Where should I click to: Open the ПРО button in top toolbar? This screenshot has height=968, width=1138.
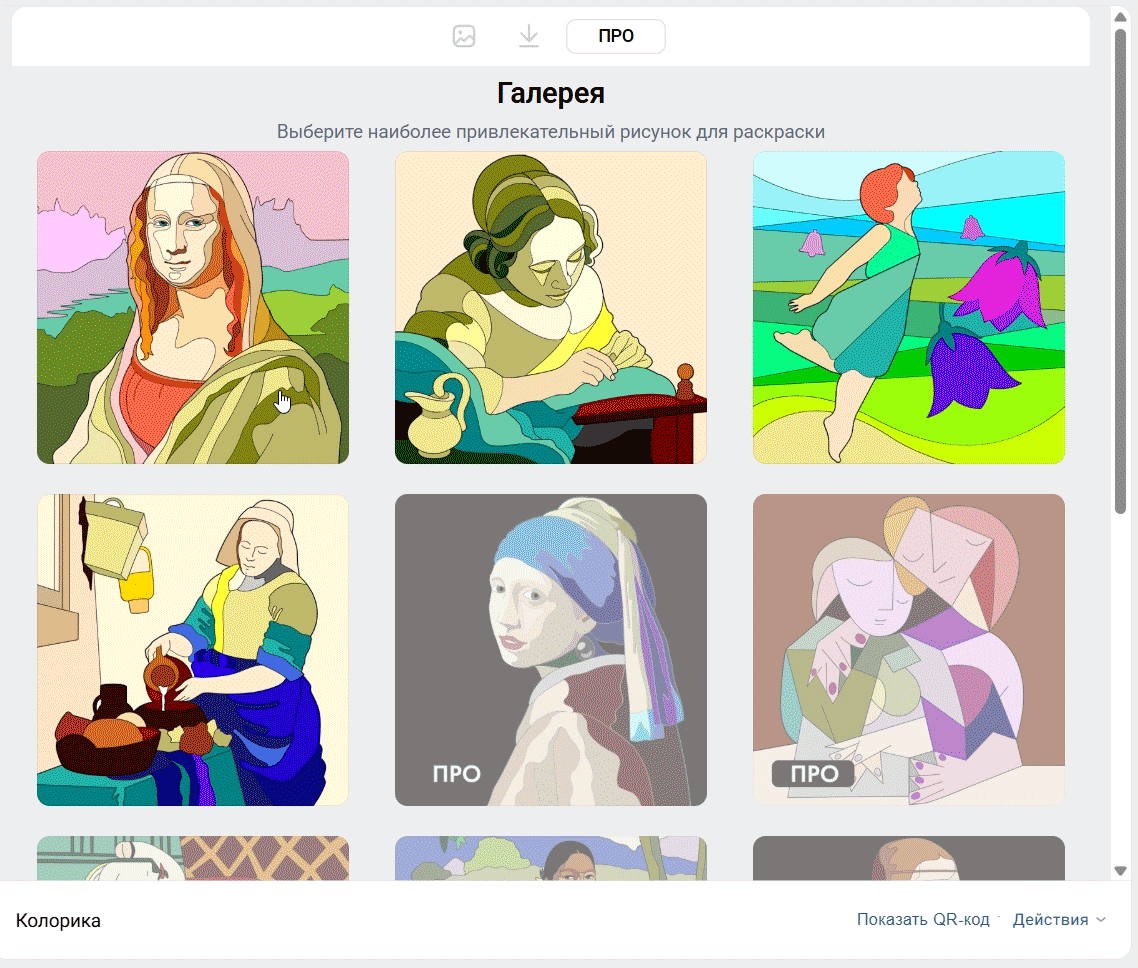click(x=615, y=36)
